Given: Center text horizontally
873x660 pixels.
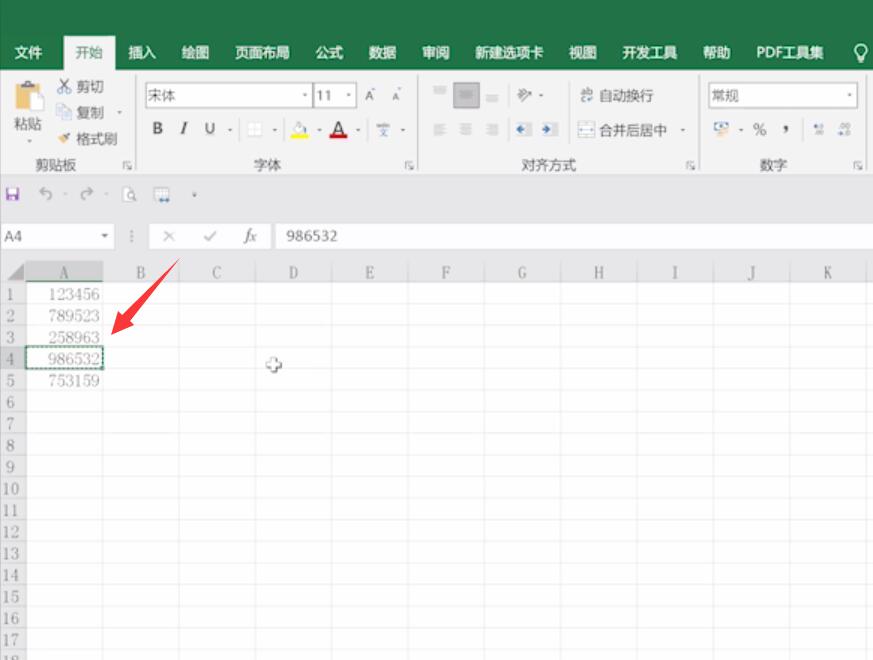Looking at the screenshot, I should pos(466,130).
